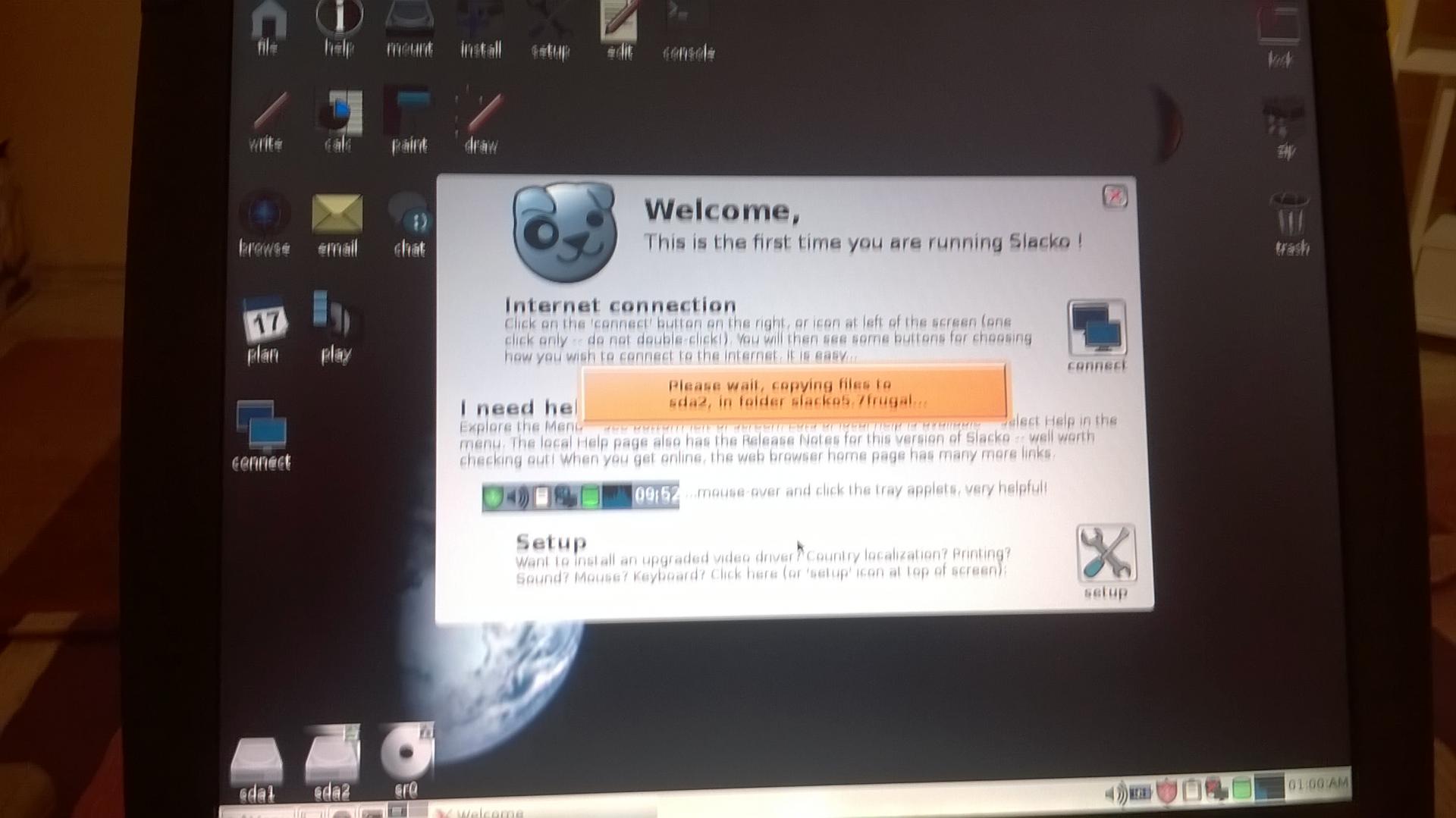Click the connect button in the Welcome dialog

1097,335
